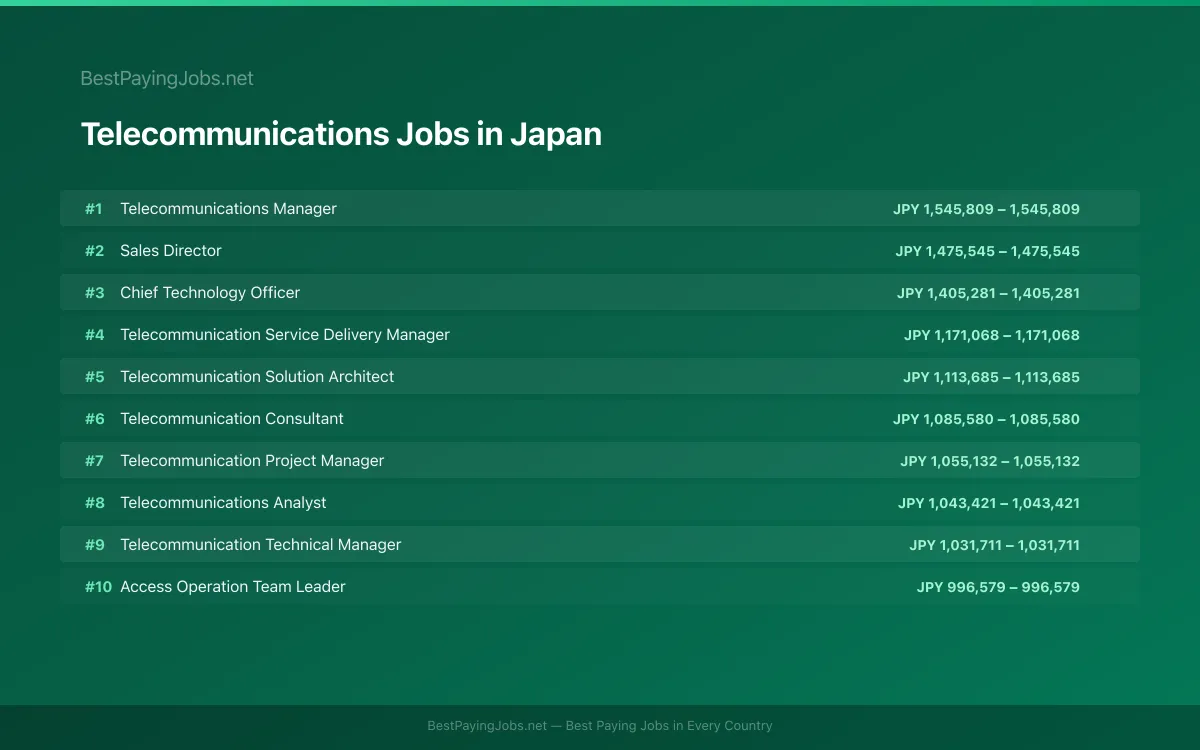Select the Telecommunications Manager job title
The image size is (1200, 750).
coord(228,209)
